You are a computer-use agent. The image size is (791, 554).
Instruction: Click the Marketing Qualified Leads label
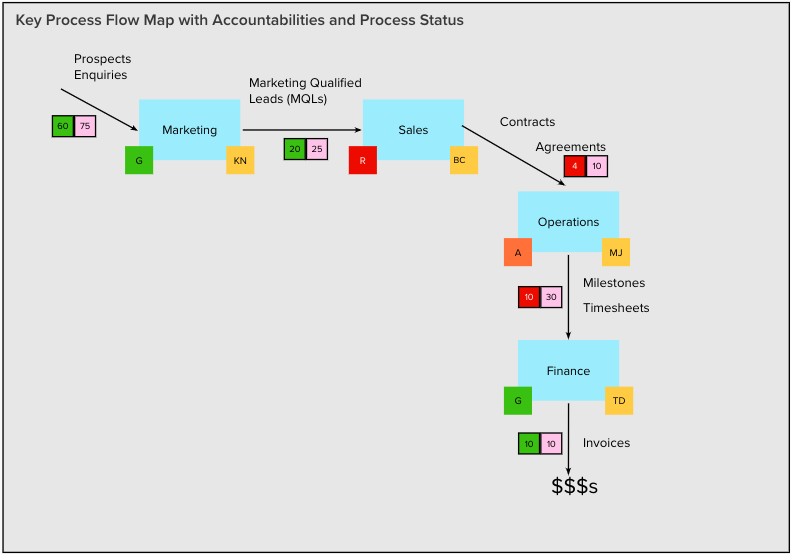coord(305,91)
